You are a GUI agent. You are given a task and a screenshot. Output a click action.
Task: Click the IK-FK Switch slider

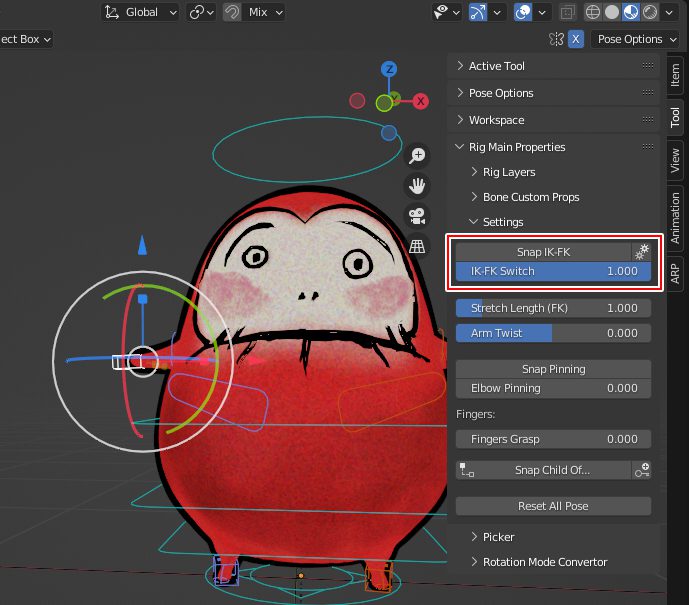click(553, 271)
